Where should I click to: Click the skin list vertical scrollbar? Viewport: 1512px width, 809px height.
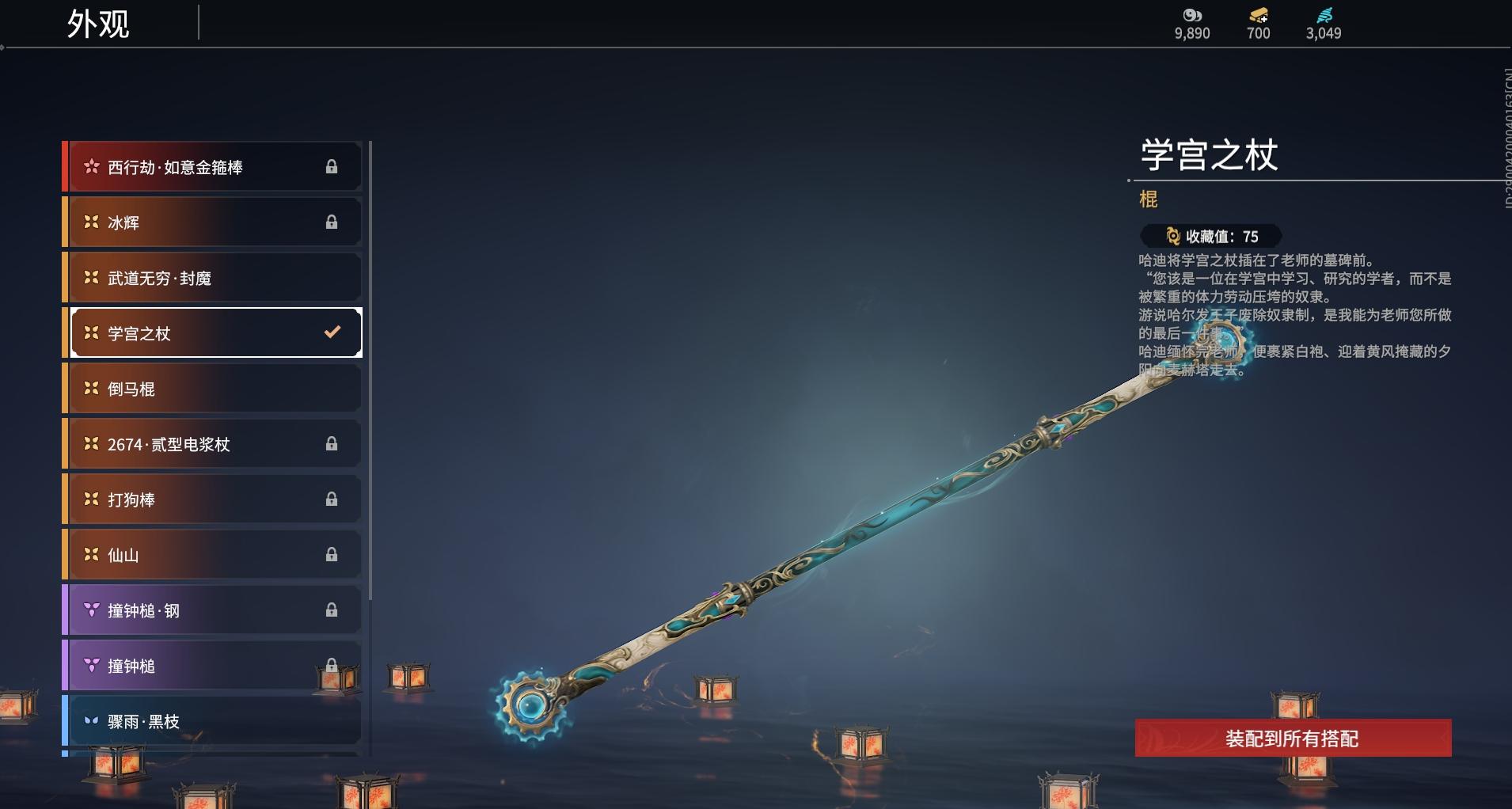coord(370,370)
